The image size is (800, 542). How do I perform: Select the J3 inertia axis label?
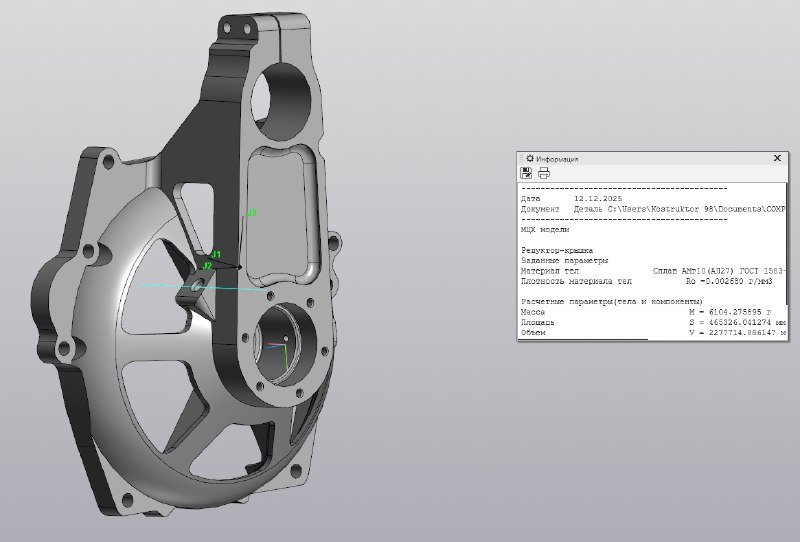[252, 212]
